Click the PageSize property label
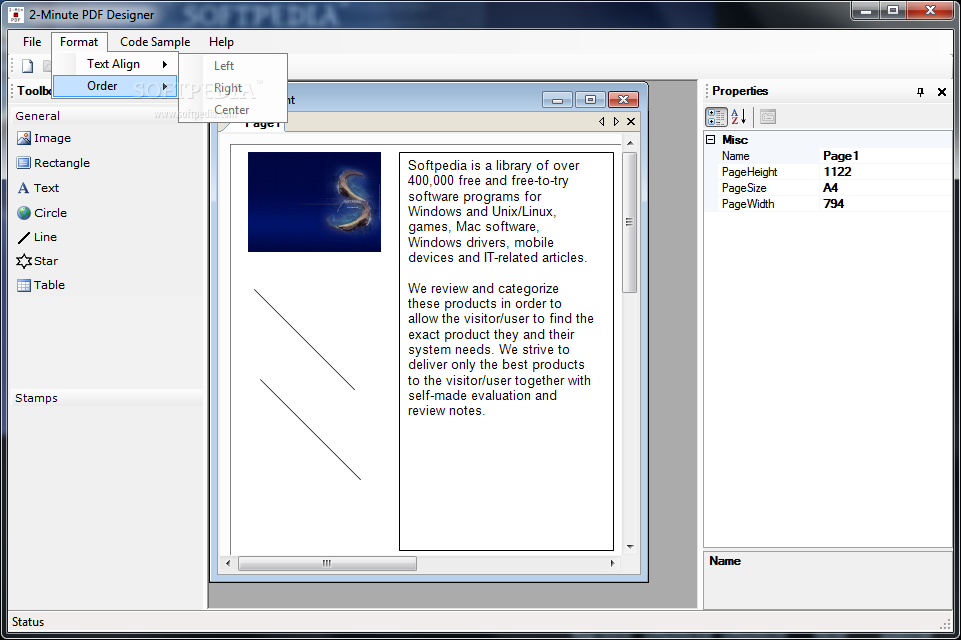This screenshot has height=640, width=961. pyautogui.click(x=744, y=188)
